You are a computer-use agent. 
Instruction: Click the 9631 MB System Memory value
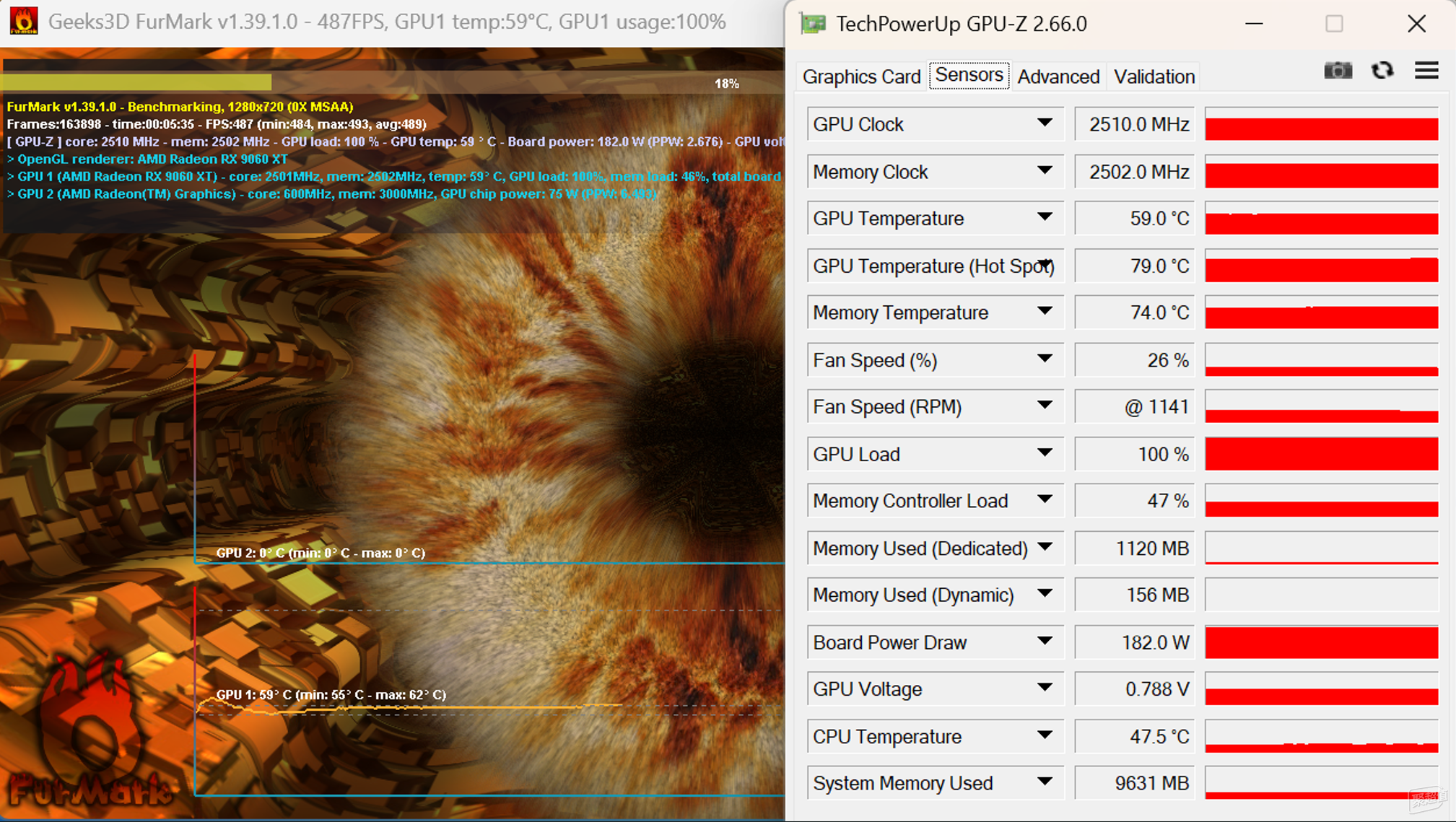tap(1134, 783)
